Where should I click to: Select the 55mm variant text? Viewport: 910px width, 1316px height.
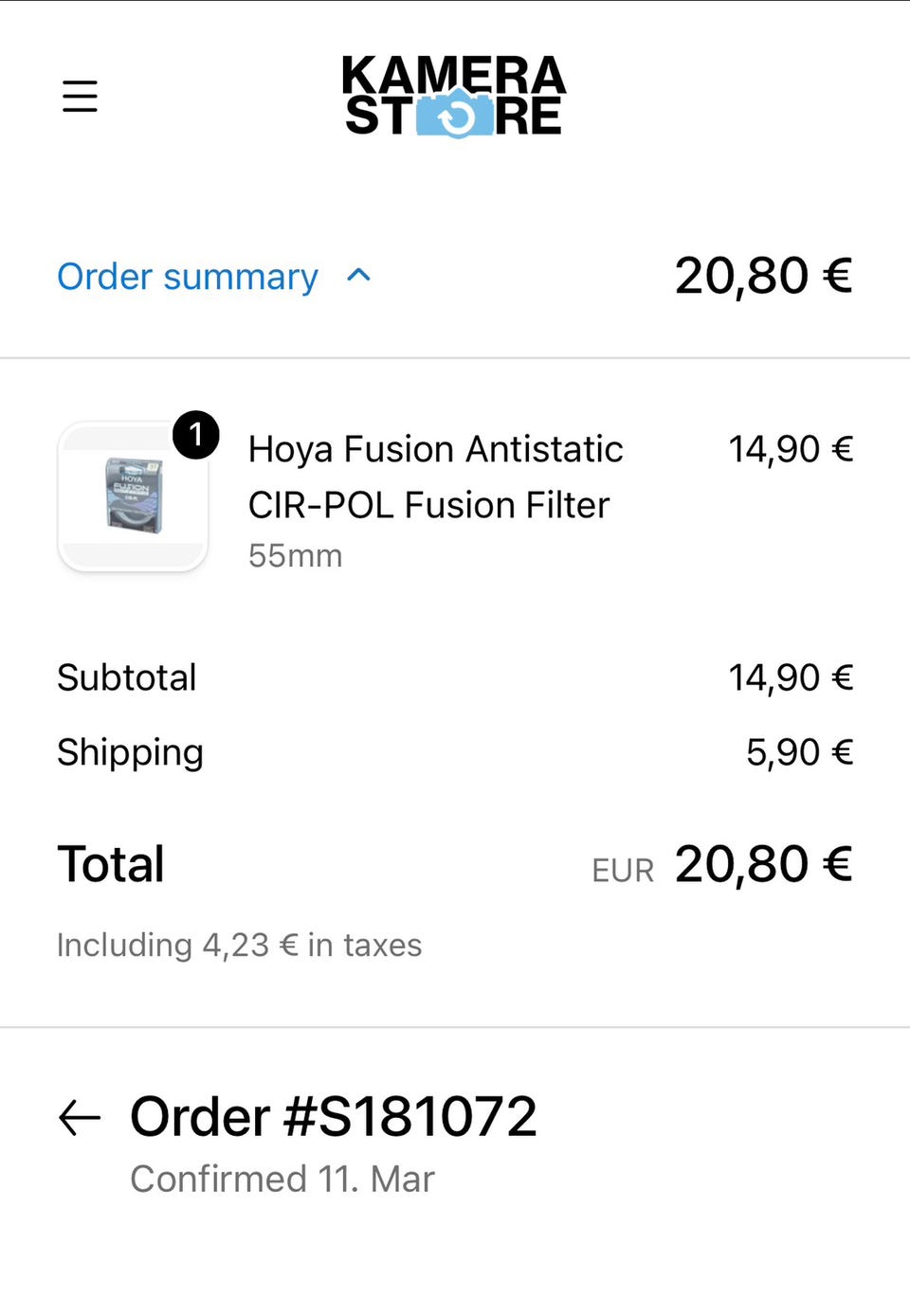(295, 556)
